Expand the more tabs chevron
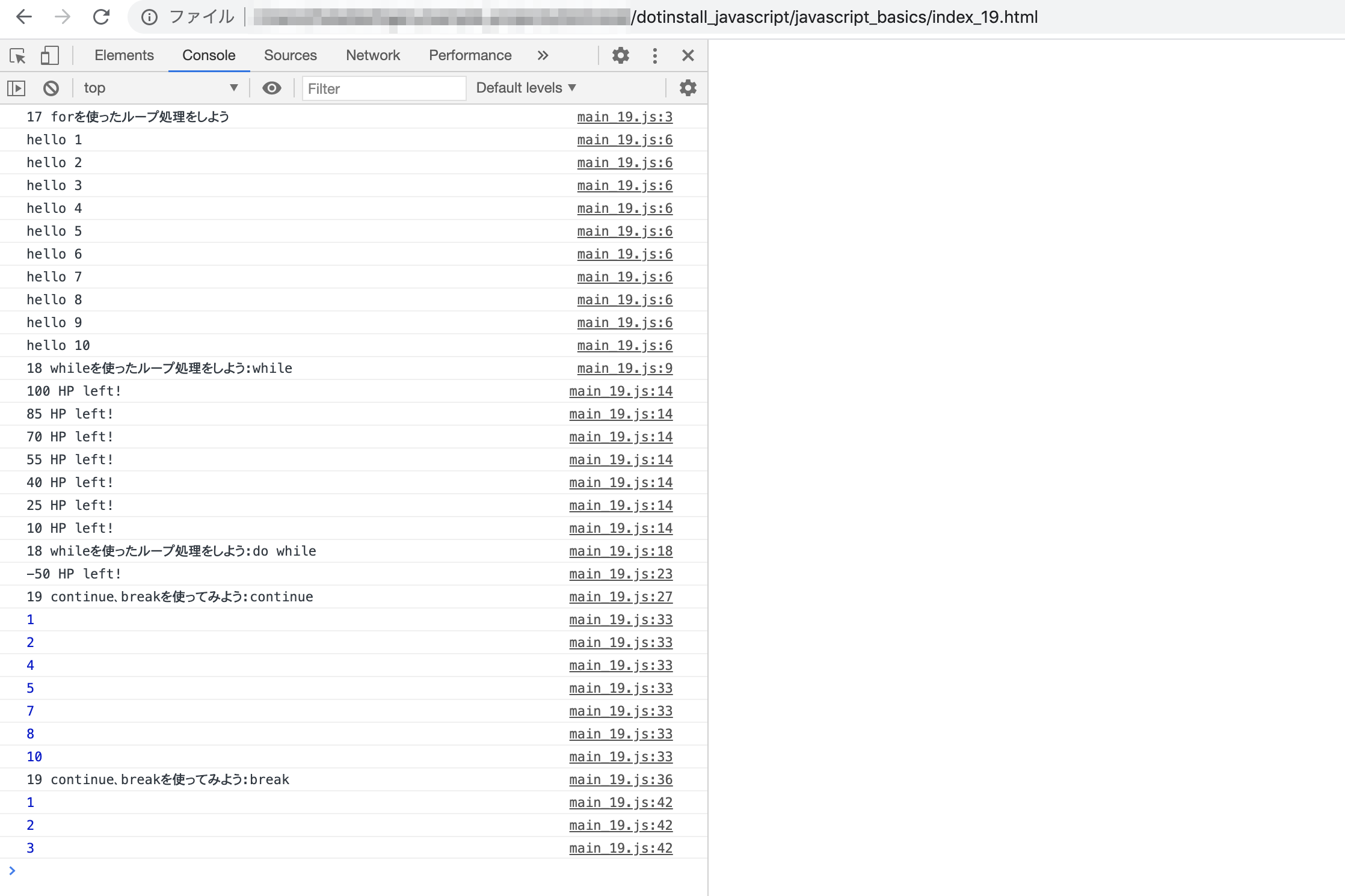The height and width of the screenshot is (896, 1345). pos(543,56)
